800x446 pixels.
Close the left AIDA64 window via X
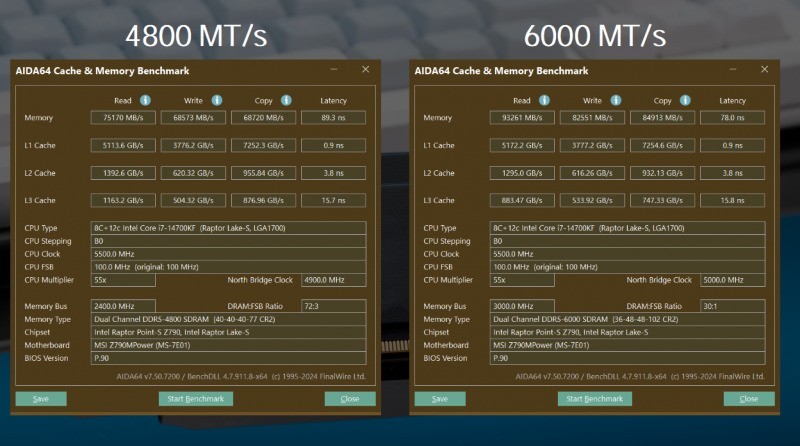[x=365, y=69]
